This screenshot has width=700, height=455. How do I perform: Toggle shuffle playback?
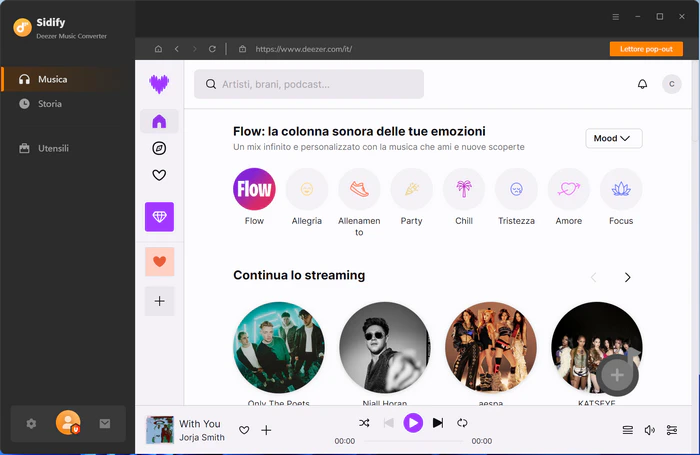click(364, 423)
